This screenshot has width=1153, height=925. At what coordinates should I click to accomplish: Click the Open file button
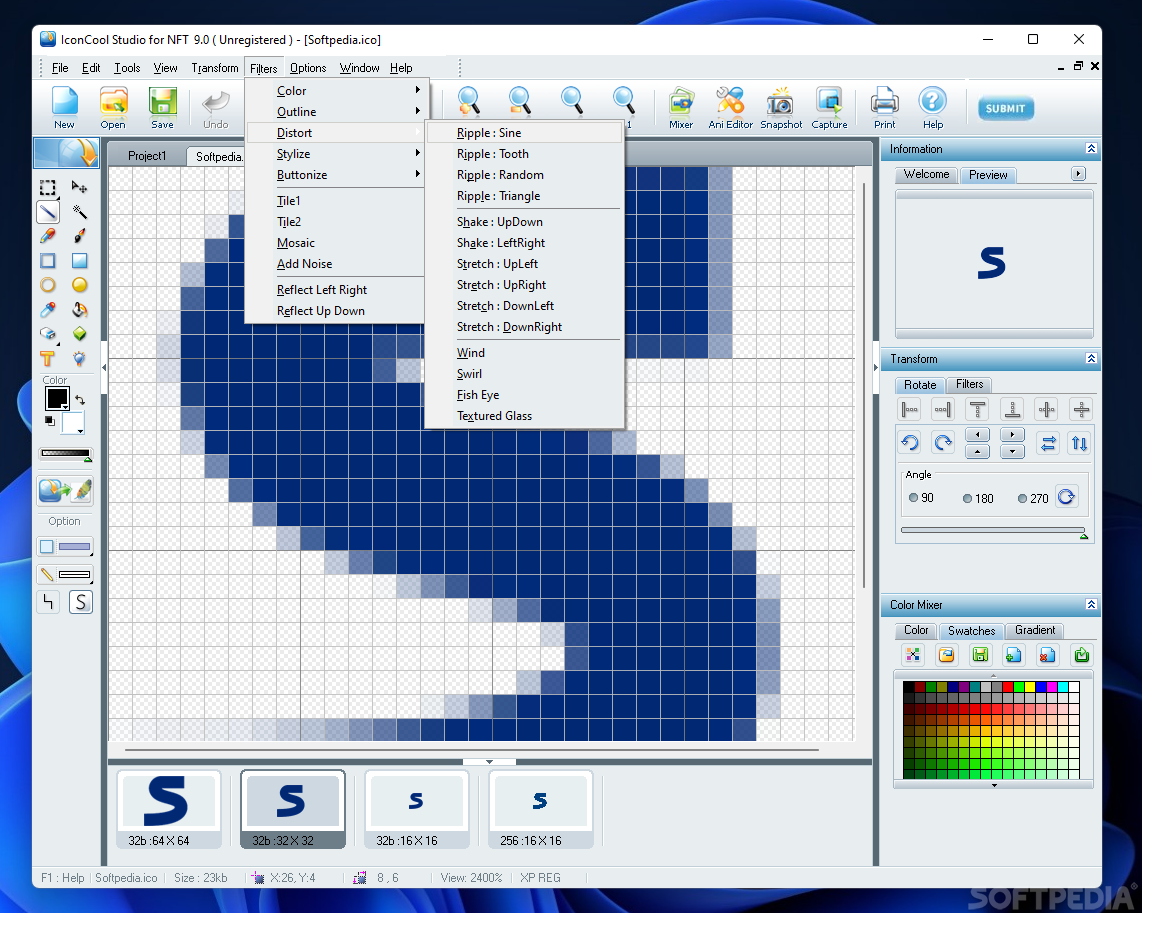point(114,109)
